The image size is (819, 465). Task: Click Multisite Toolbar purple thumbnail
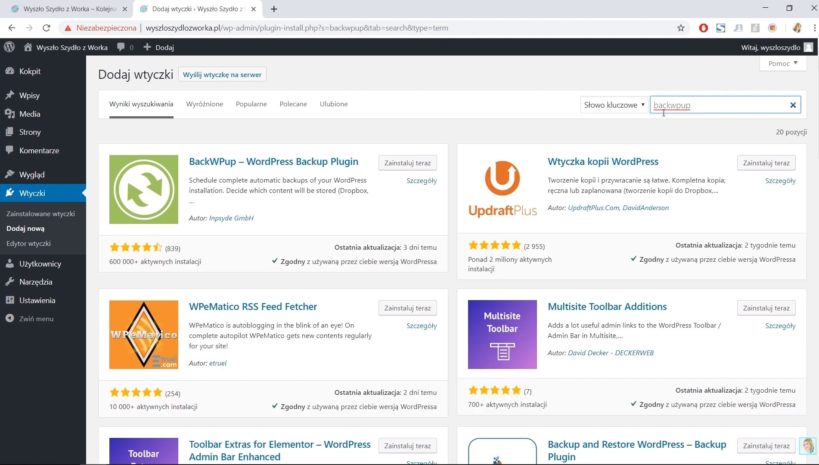[x=502, y=334]
